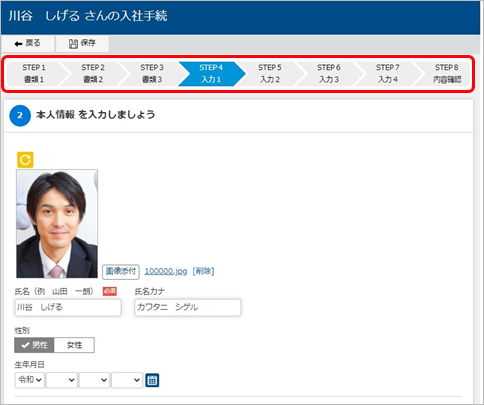Click the yellow rotate image icon

tap(25, 160)
